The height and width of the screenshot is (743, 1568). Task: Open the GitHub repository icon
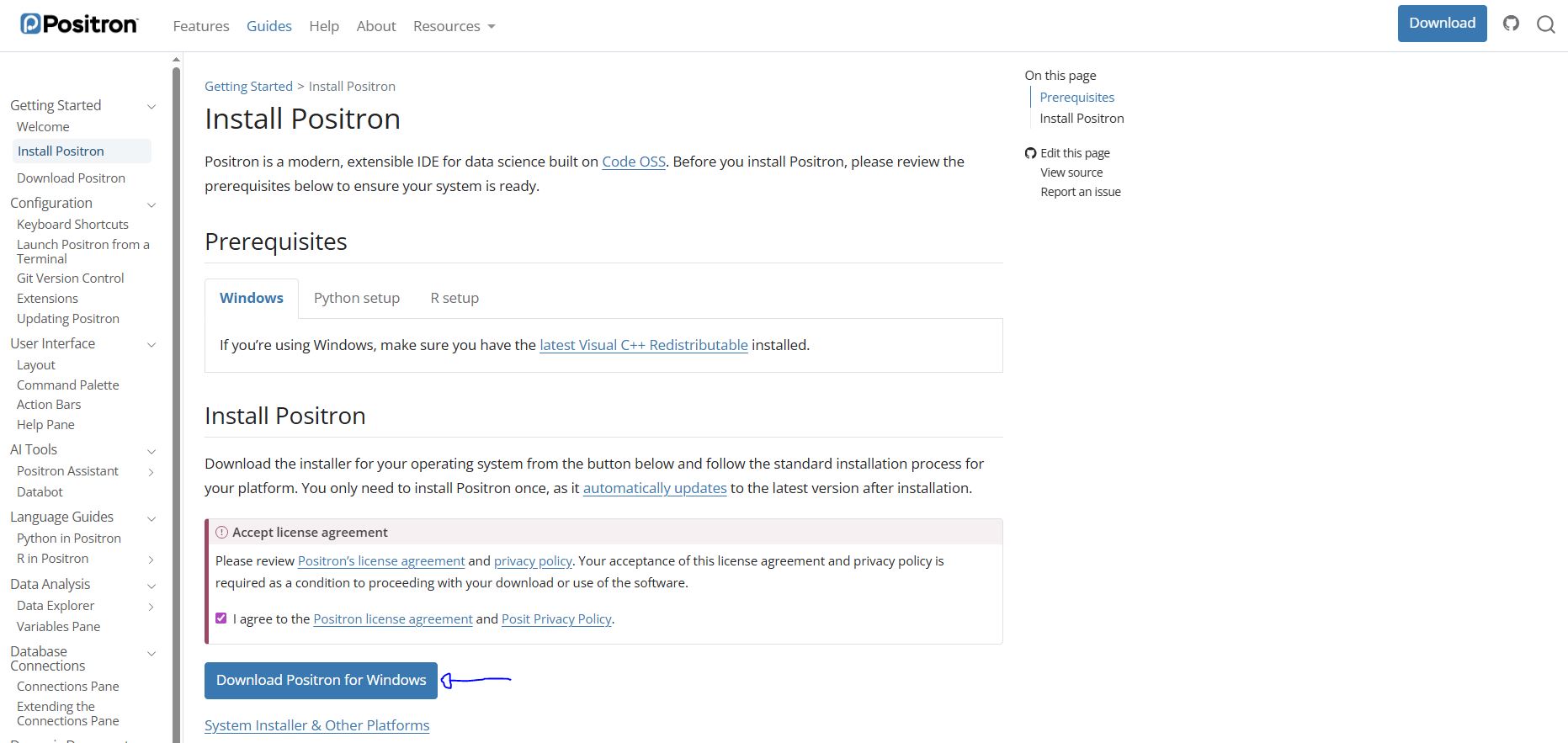pos(1512,24)
